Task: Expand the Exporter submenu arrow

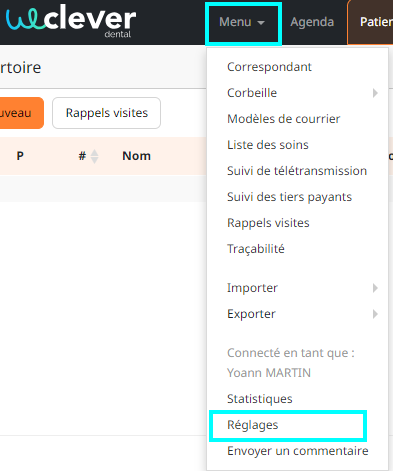Action: (x=375, y=314)
